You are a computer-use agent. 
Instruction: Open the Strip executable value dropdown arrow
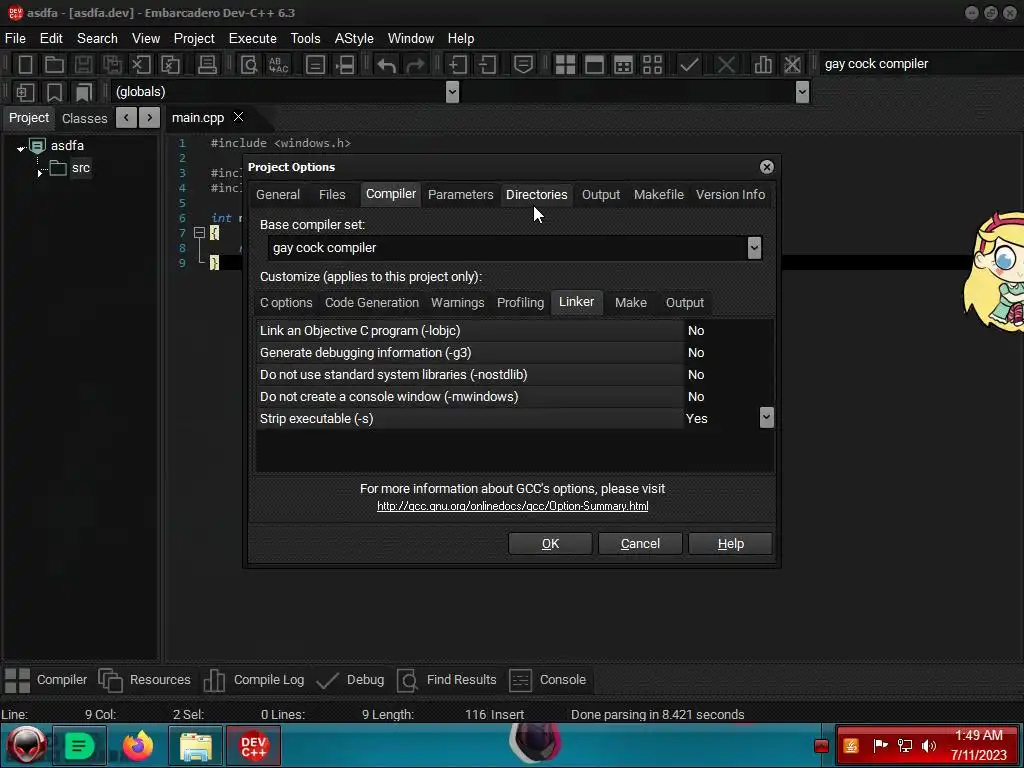coord(767,418)
